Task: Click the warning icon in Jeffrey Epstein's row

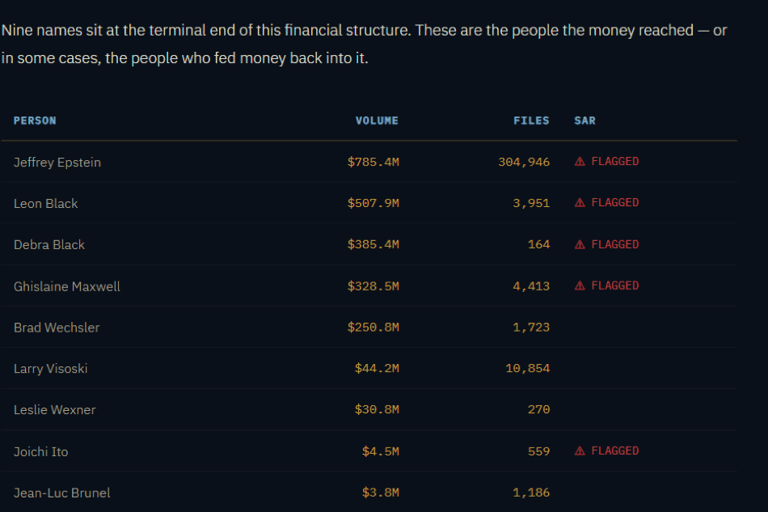Action: point(580,161)
